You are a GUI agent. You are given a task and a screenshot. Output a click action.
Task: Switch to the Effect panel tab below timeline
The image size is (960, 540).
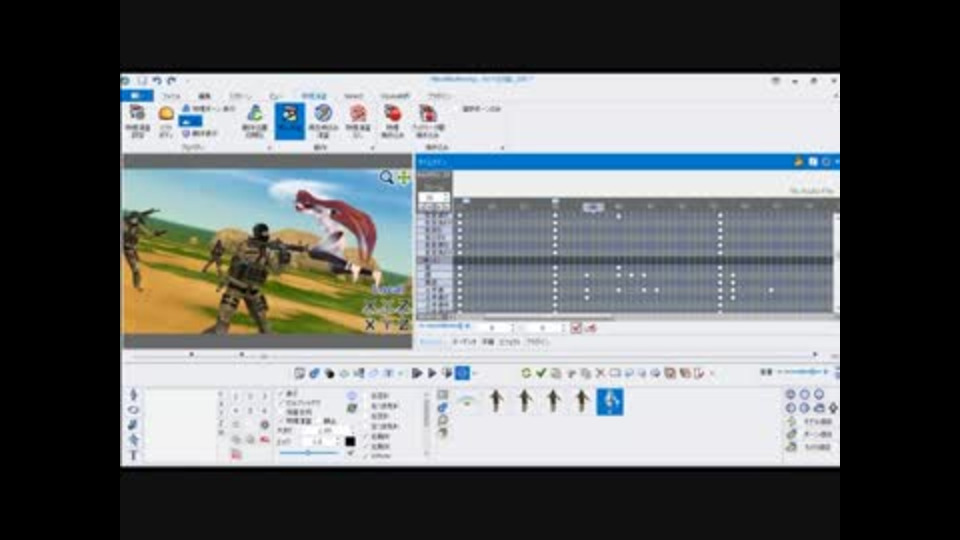click(509, 342)
